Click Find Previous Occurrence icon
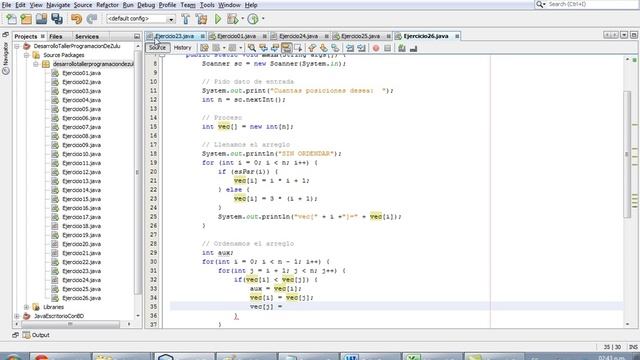640x360 pixels. 263,48
